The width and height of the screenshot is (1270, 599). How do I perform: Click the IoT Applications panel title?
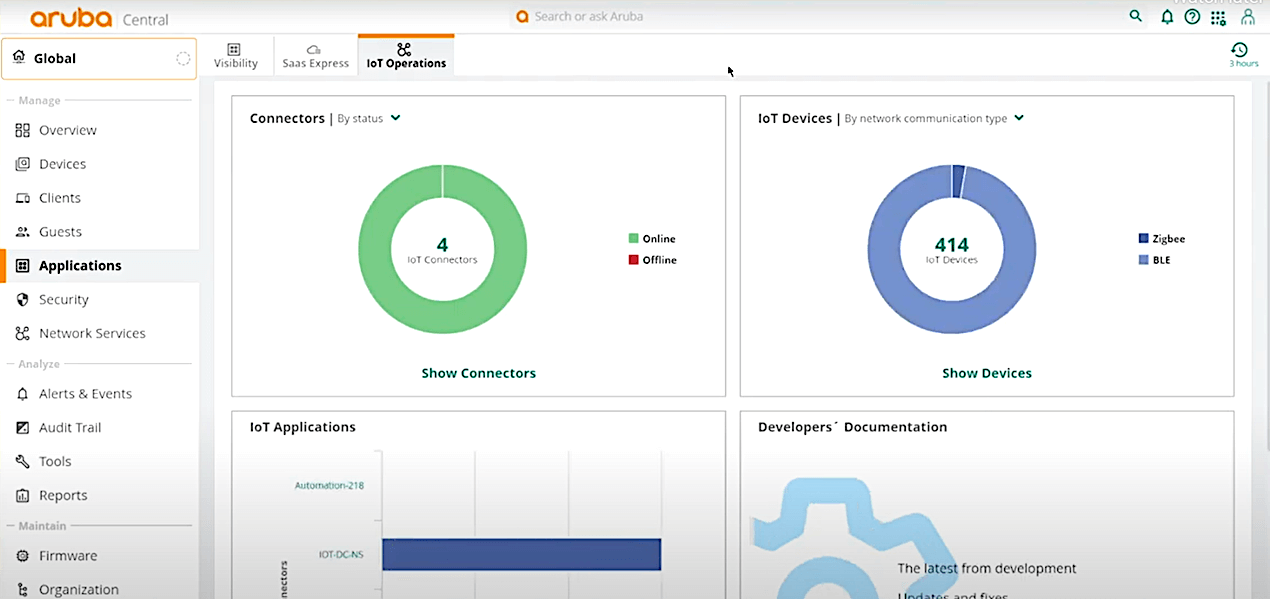coord(302,427)
